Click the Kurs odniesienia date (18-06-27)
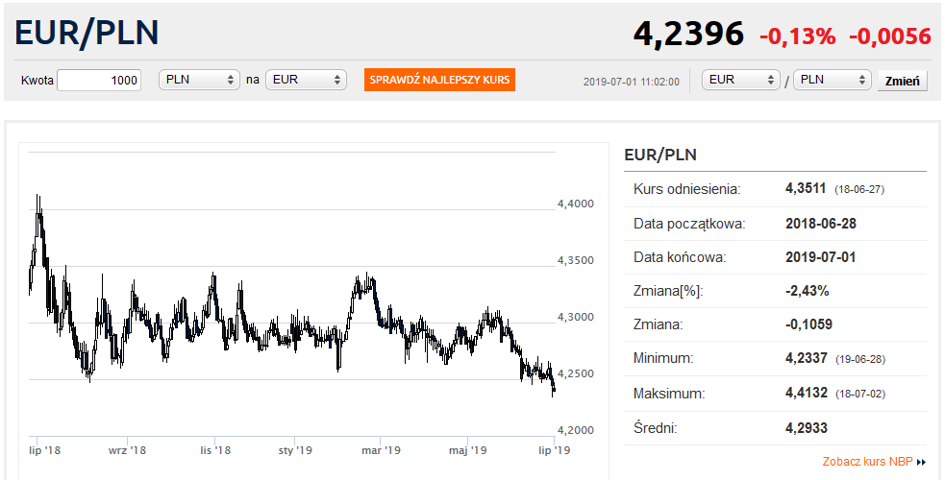Screen dimensions: 945x480 859,190
